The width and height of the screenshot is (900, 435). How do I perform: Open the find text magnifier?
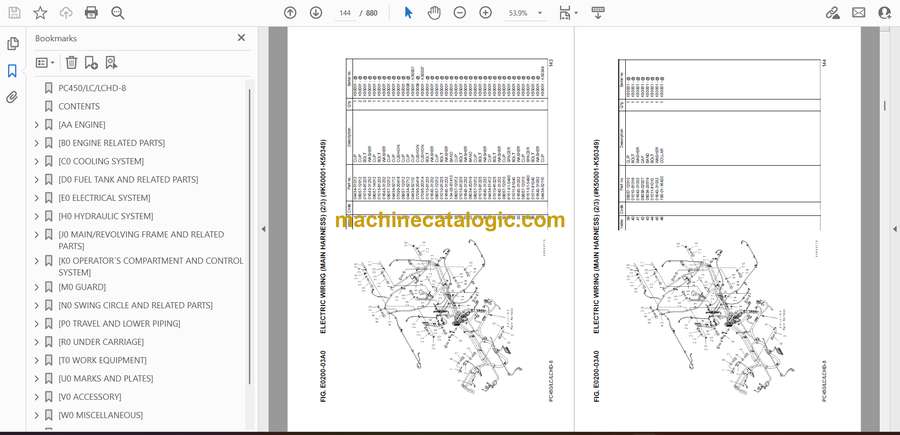click(x=118, y=13)
